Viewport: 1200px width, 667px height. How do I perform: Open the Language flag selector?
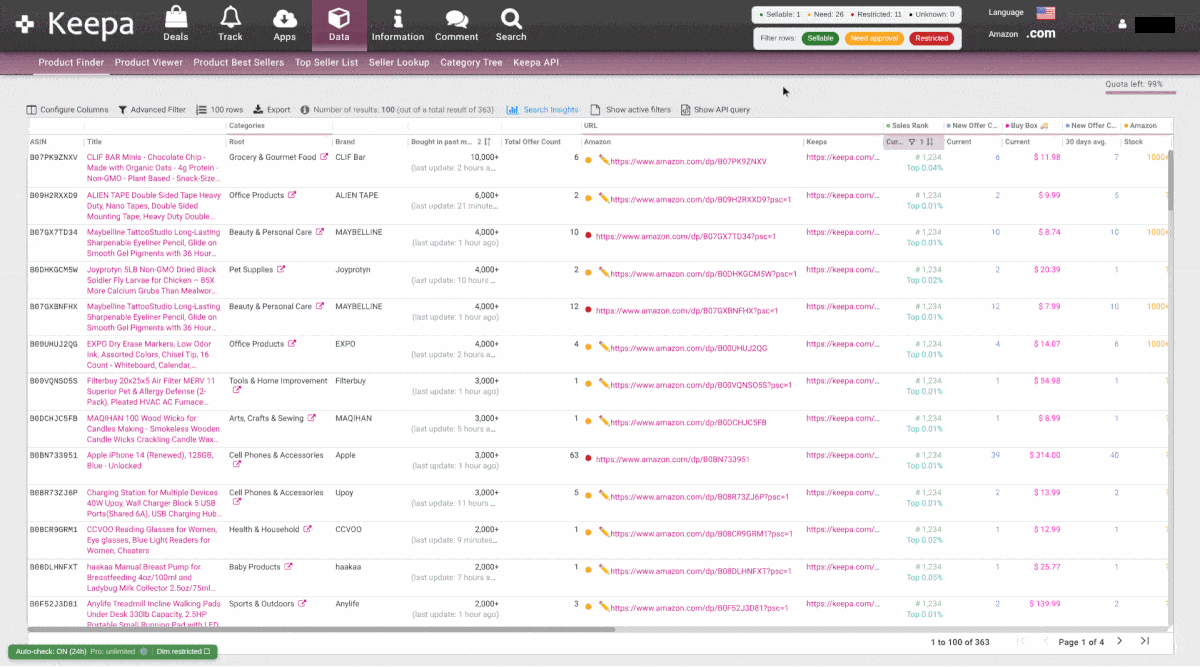point(1046,12)
